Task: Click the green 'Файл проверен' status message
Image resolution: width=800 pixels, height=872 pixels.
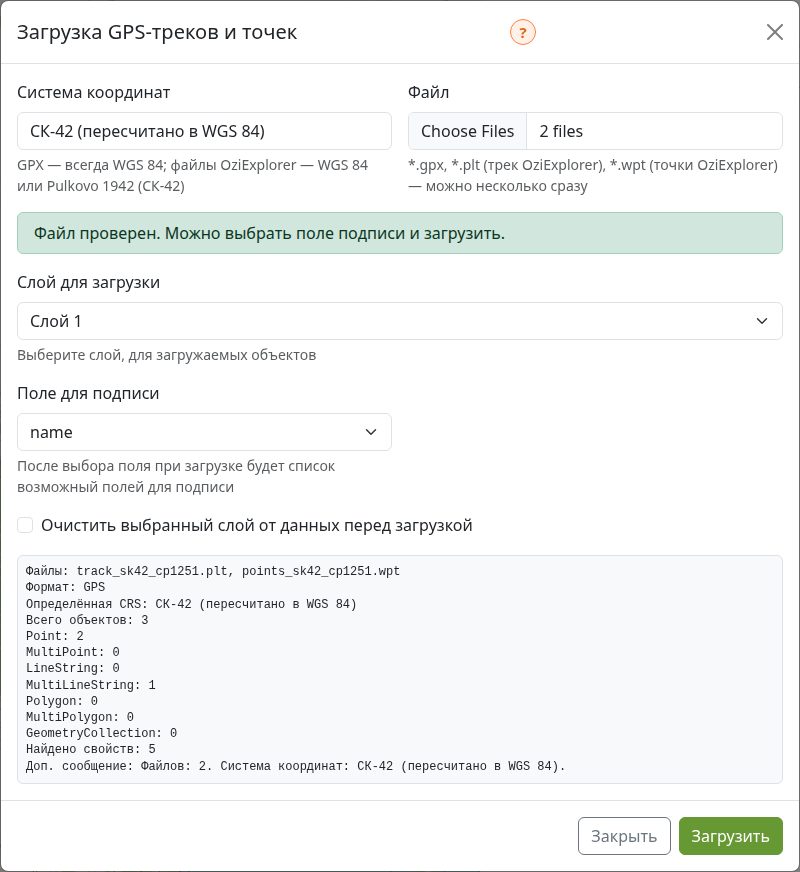Action: [x=400, y=233]
